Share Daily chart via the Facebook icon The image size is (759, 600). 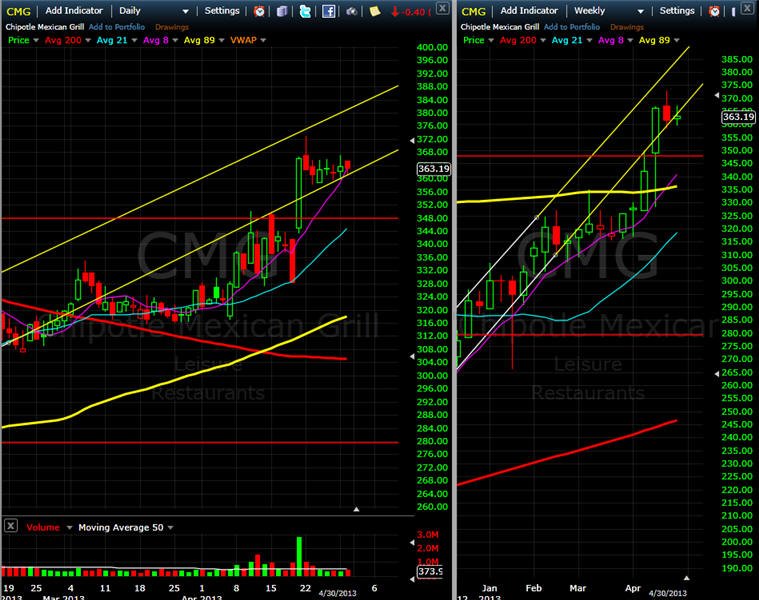point(329,11)
